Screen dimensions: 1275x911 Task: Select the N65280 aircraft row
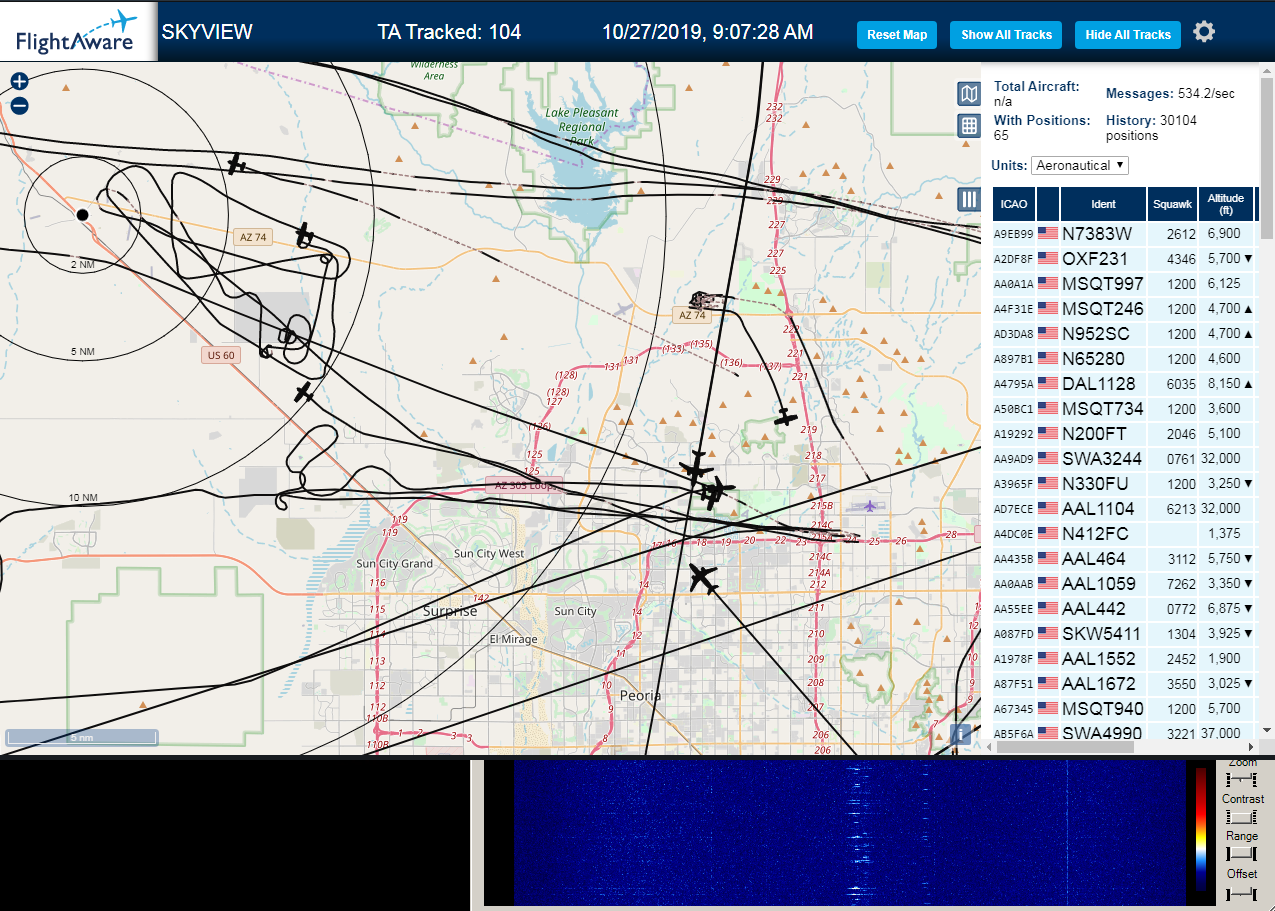1126,359
